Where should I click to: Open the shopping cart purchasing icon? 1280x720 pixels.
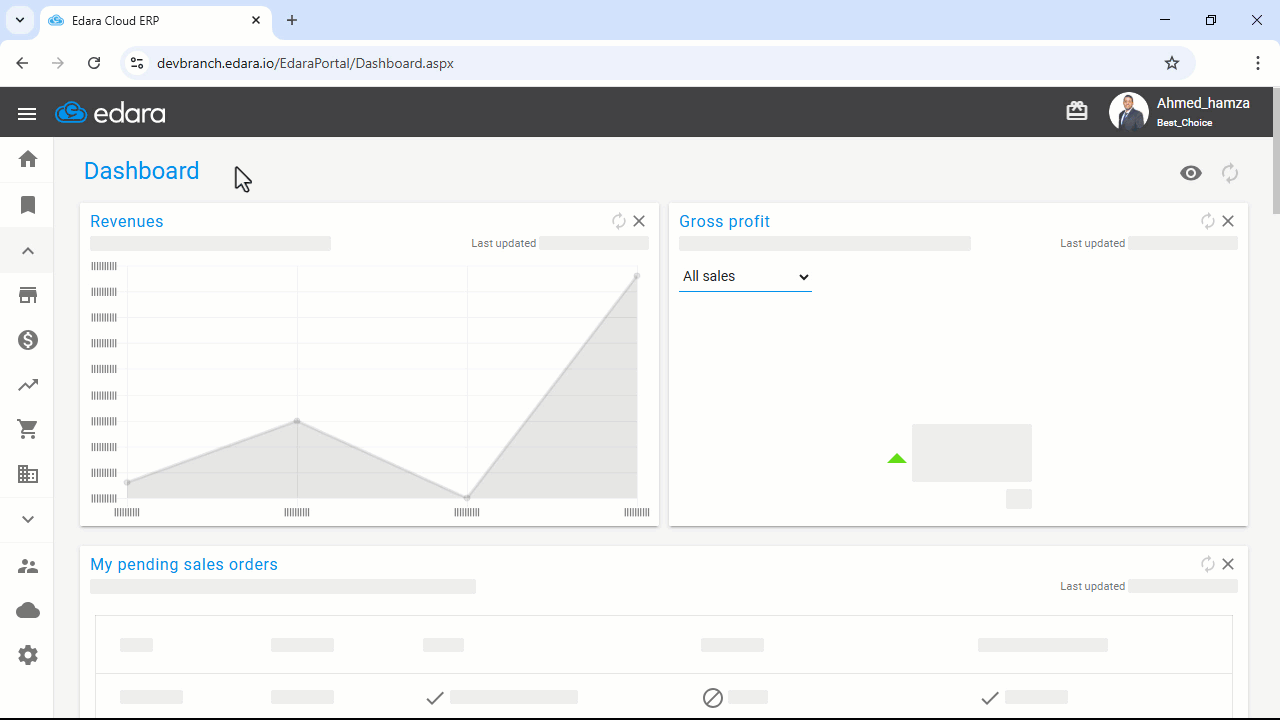coord(28,430)
